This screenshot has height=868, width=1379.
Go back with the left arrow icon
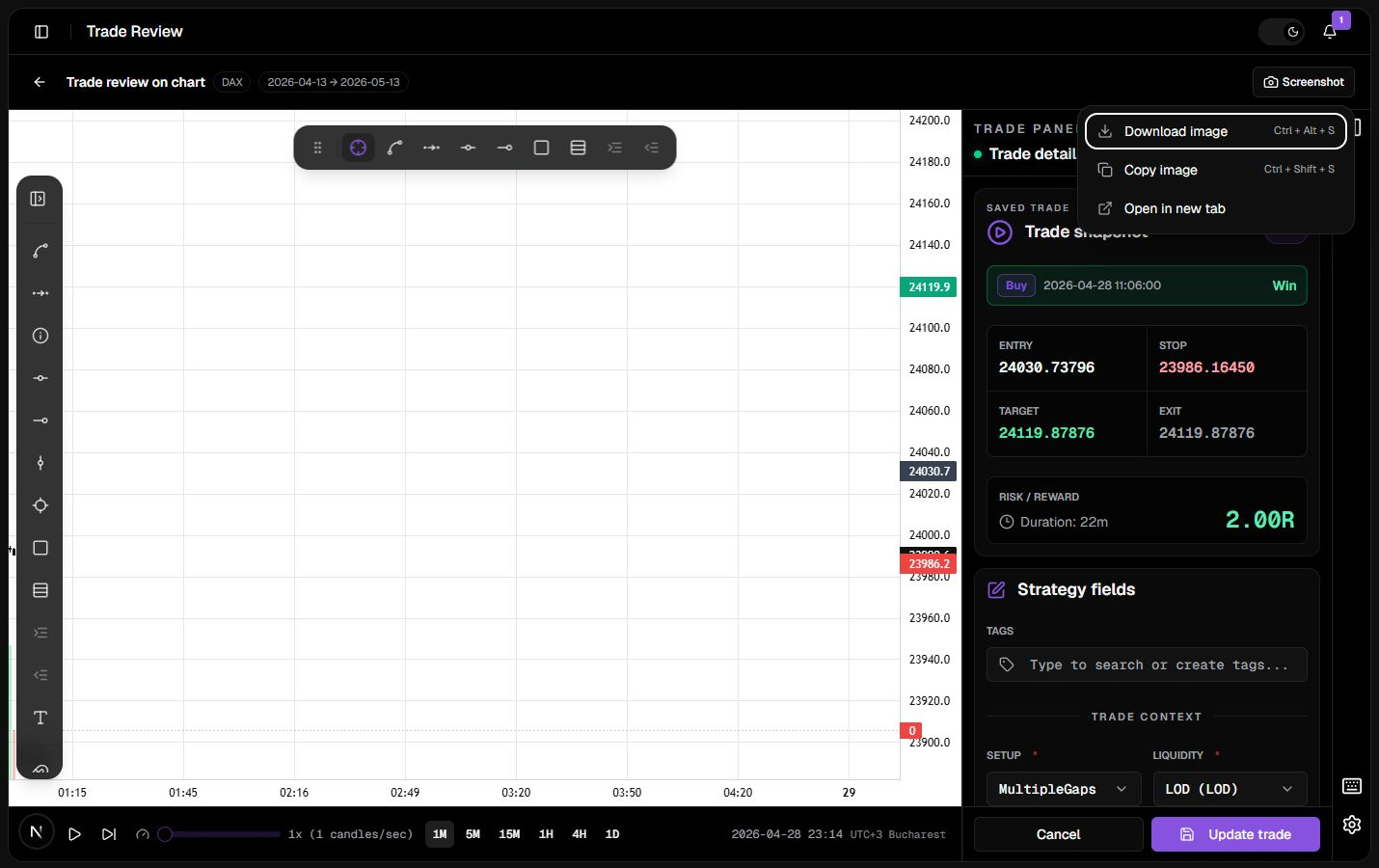pyautogui.click(x=40, y=82)
